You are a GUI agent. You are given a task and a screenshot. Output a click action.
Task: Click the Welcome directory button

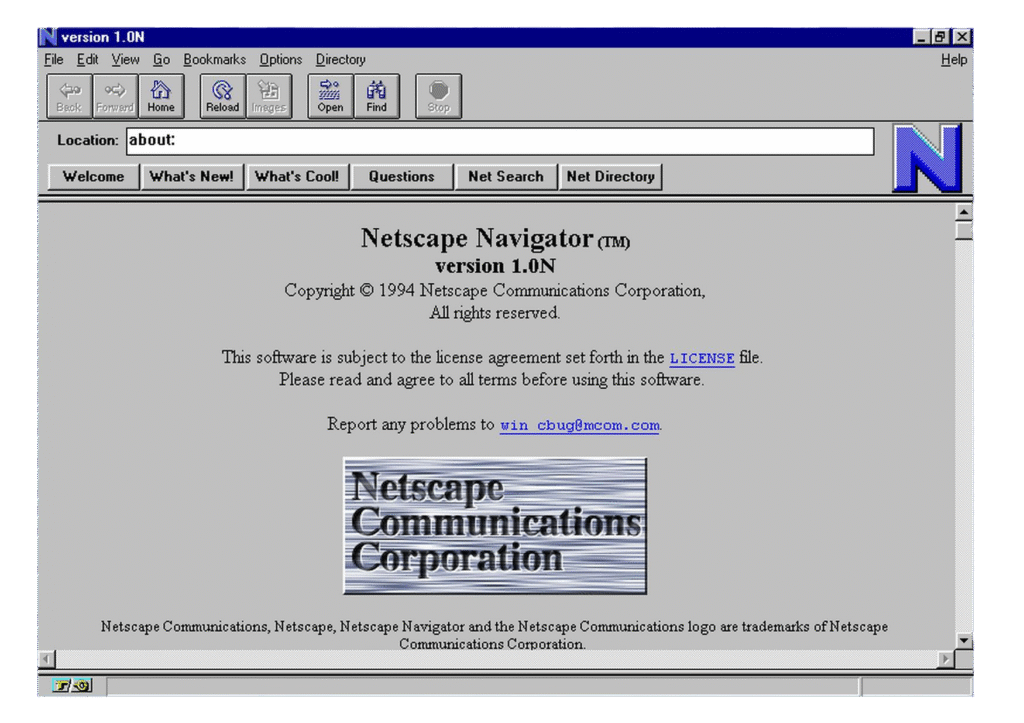(93, 176)
